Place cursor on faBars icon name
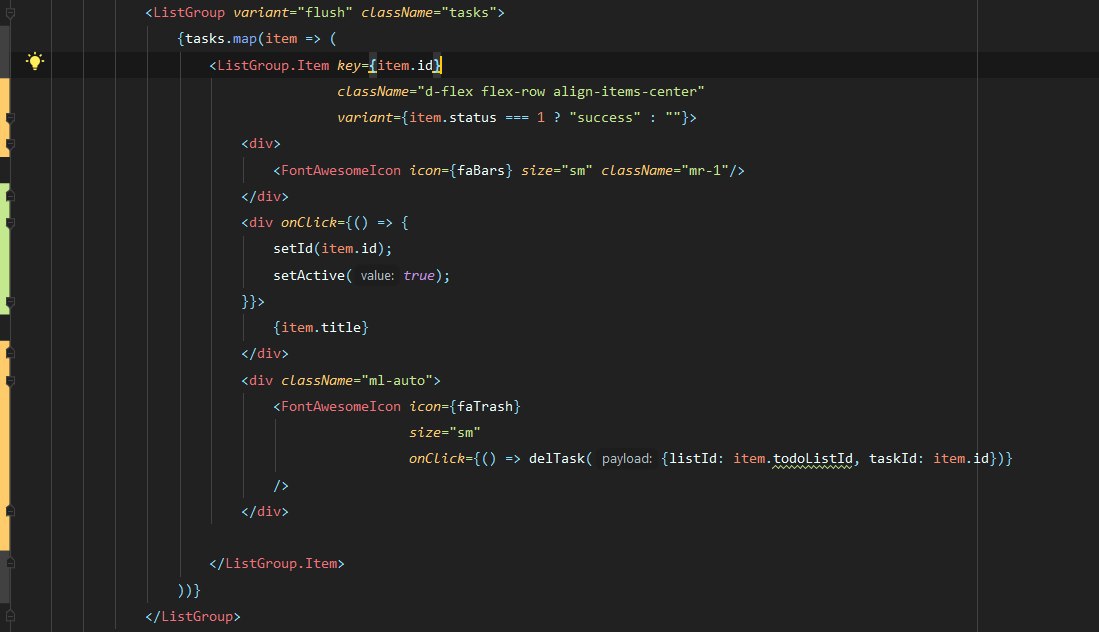The image size is (1099, 632). pos(481,170)
